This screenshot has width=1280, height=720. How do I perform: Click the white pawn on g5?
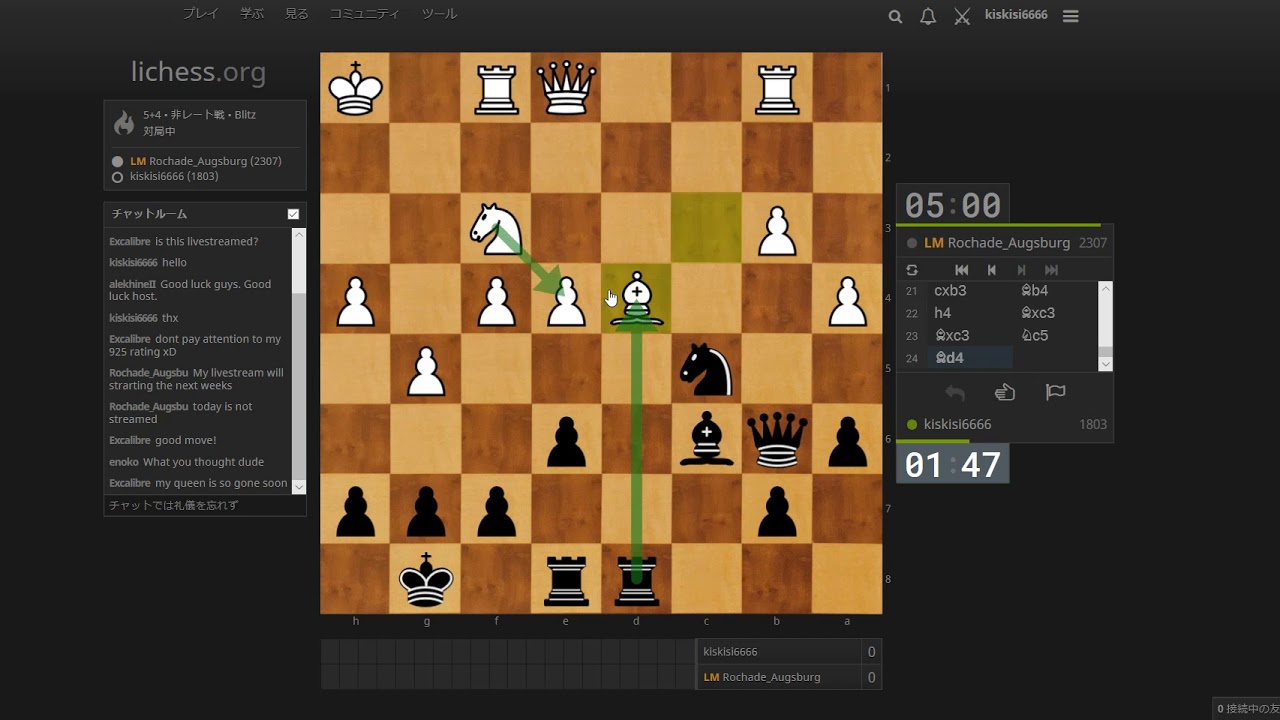[426, 369]
